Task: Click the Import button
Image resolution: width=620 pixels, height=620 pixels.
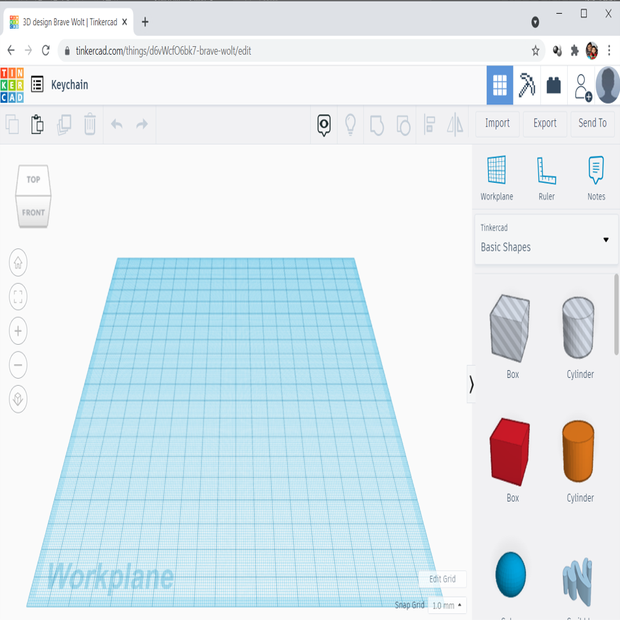Action: coord(497,123)
